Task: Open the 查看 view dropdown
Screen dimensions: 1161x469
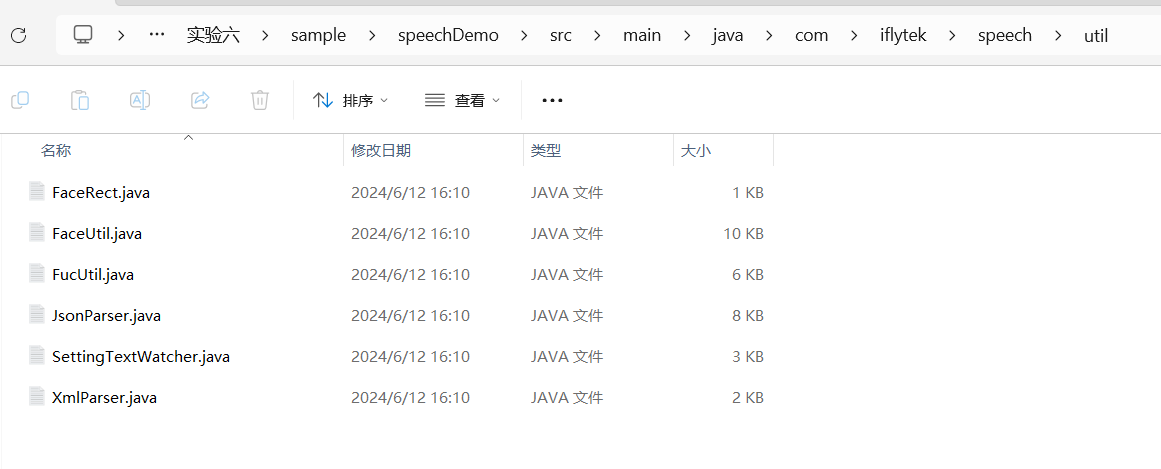Action: (x=462, y=100)
